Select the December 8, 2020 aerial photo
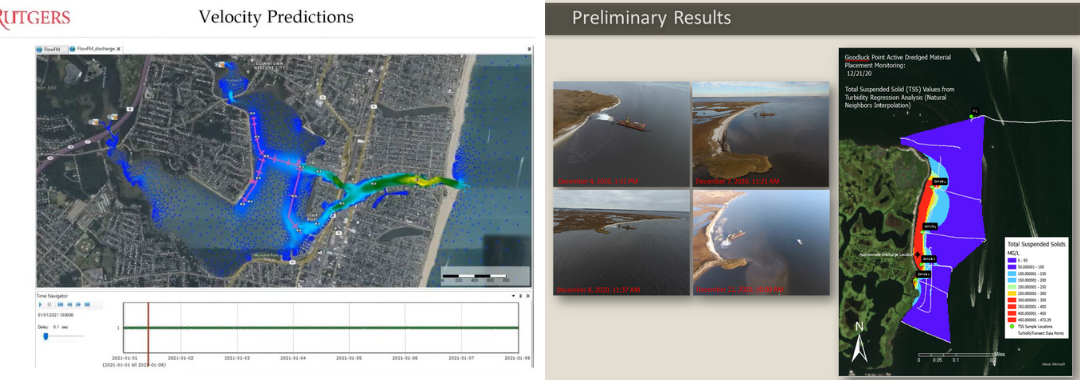 tap(621, 243)
